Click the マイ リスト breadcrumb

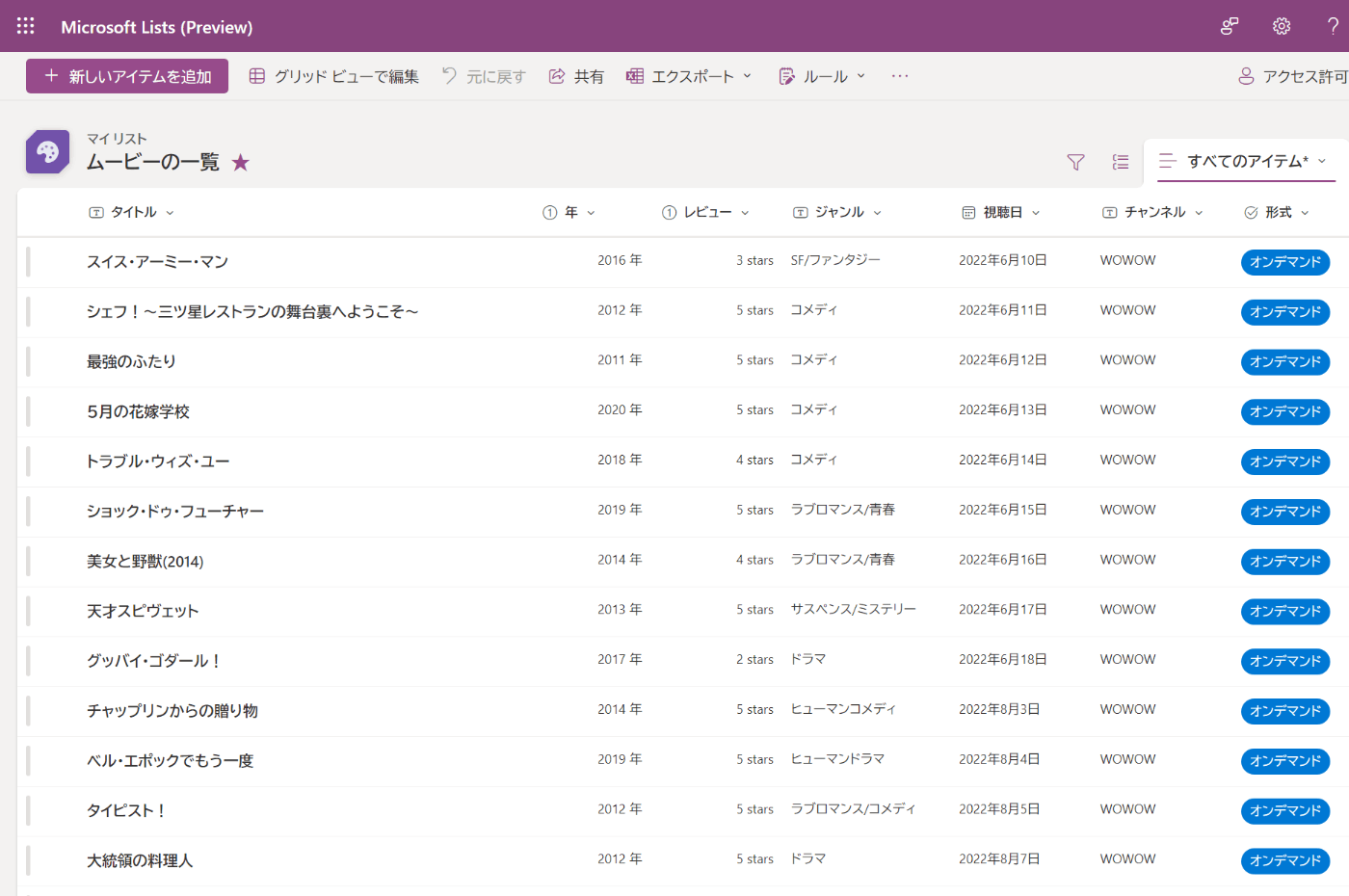point(117,139)
